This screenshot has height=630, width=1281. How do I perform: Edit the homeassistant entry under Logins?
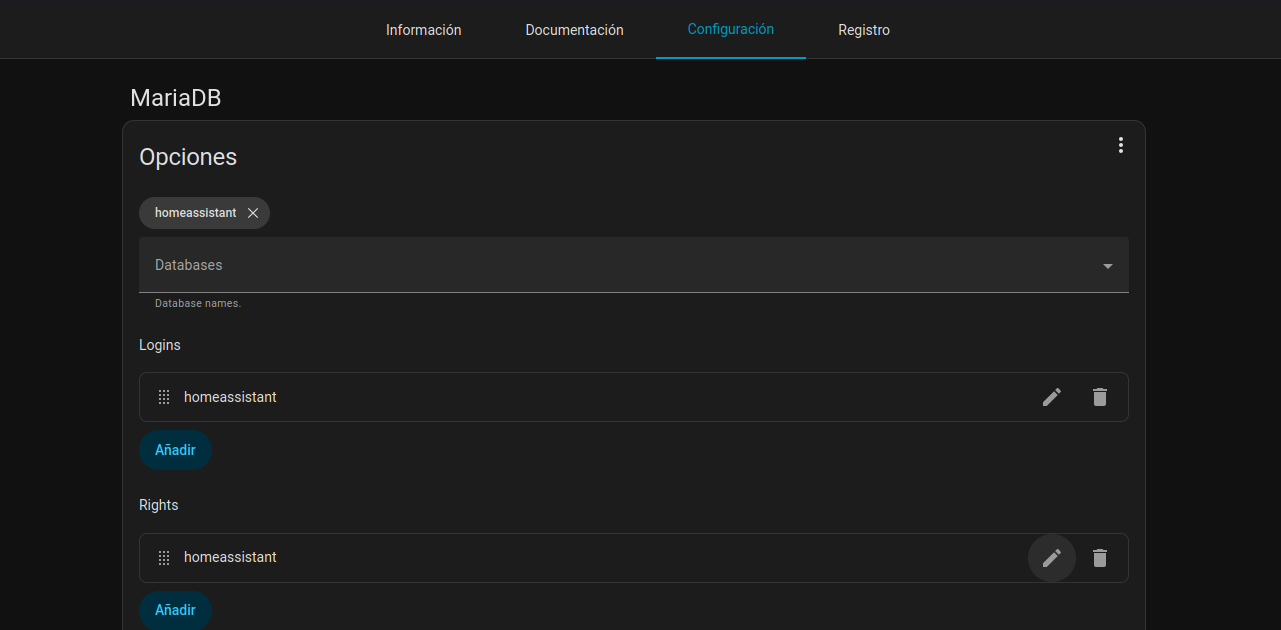tap(1051, 397)
